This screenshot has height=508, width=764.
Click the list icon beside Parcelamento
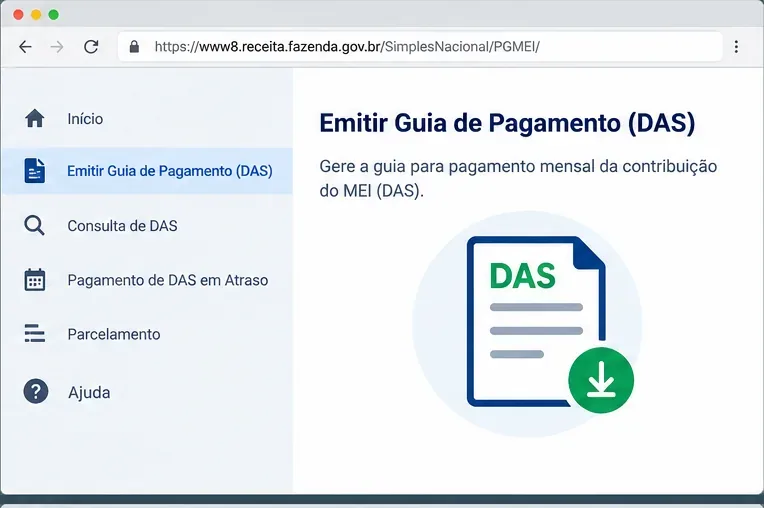pos(35,334)
